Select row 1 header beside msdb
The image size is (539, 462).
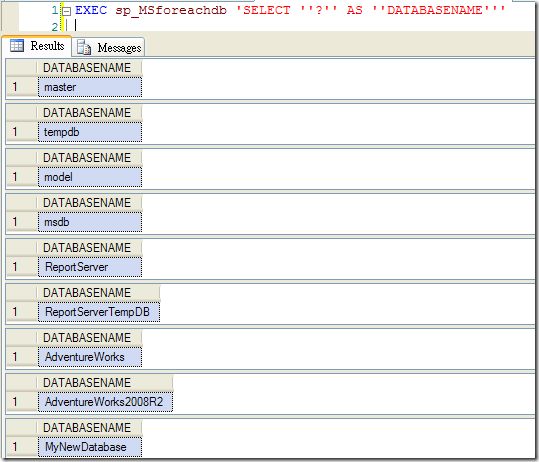22,222
